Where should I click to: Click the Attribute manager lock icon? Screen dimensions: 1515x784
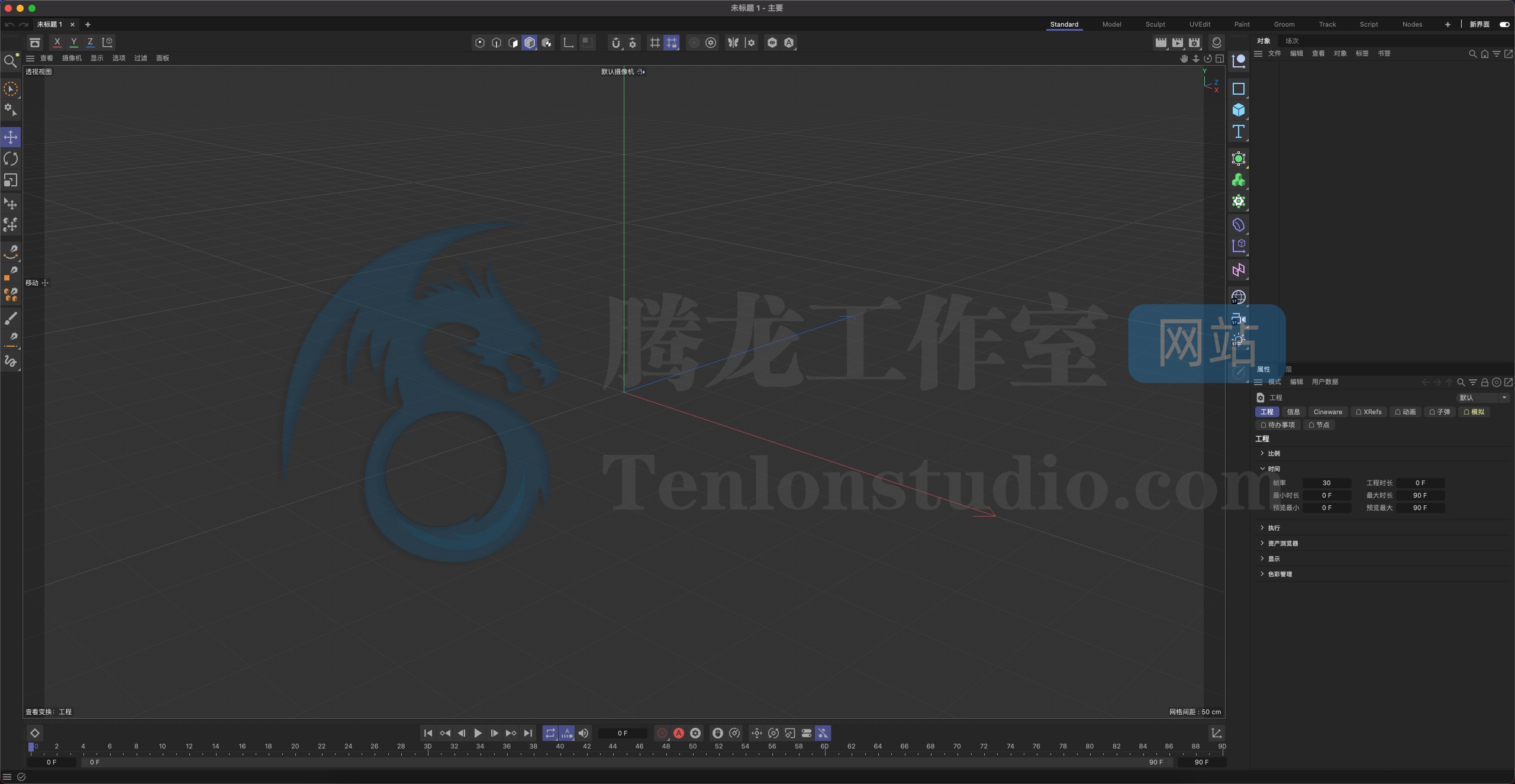1484,382
